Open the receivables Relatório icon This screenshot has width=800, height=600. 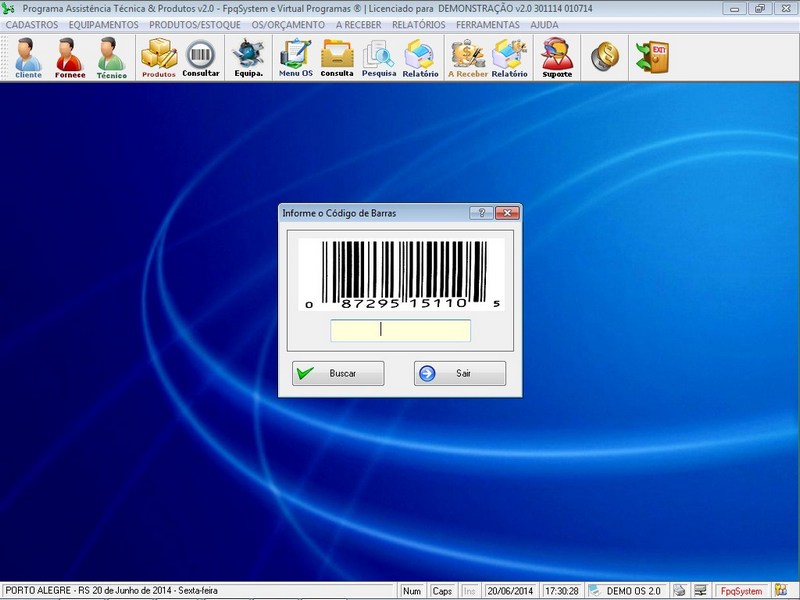(509, 58)
